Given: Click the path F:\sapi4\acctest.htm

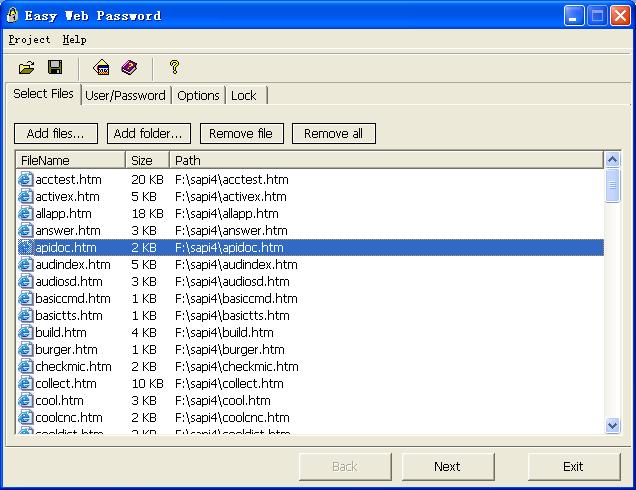Looking at the screenshot, I should 232,179.
